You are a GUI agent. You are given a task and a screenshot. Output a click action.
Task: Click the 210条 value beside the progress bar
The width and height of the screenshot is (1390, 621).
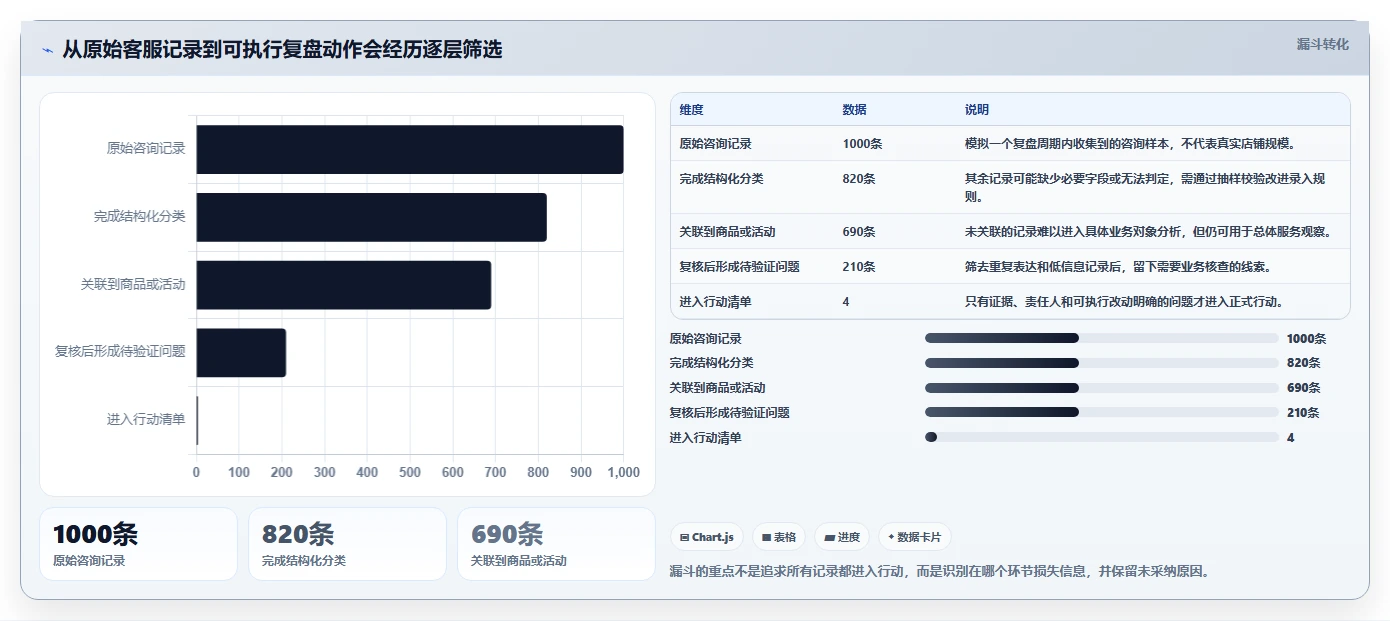1303,413
